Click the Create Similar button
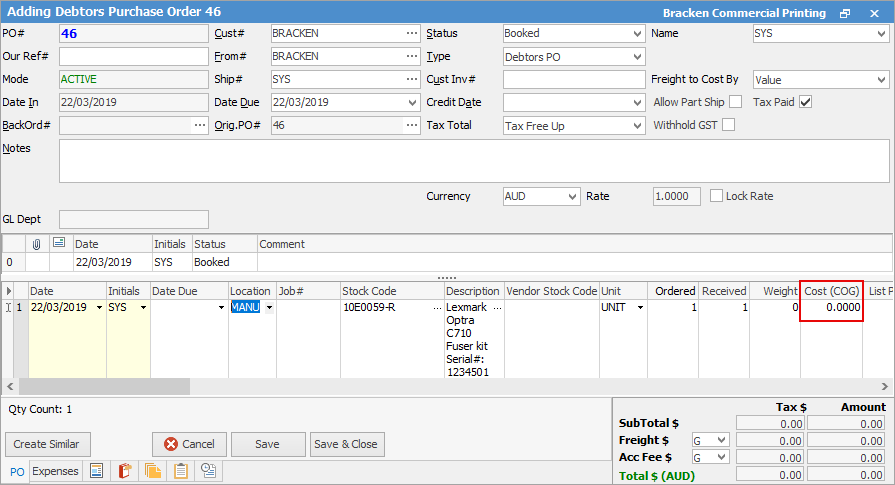Screen dimensions: 895x485 point(46,444)
